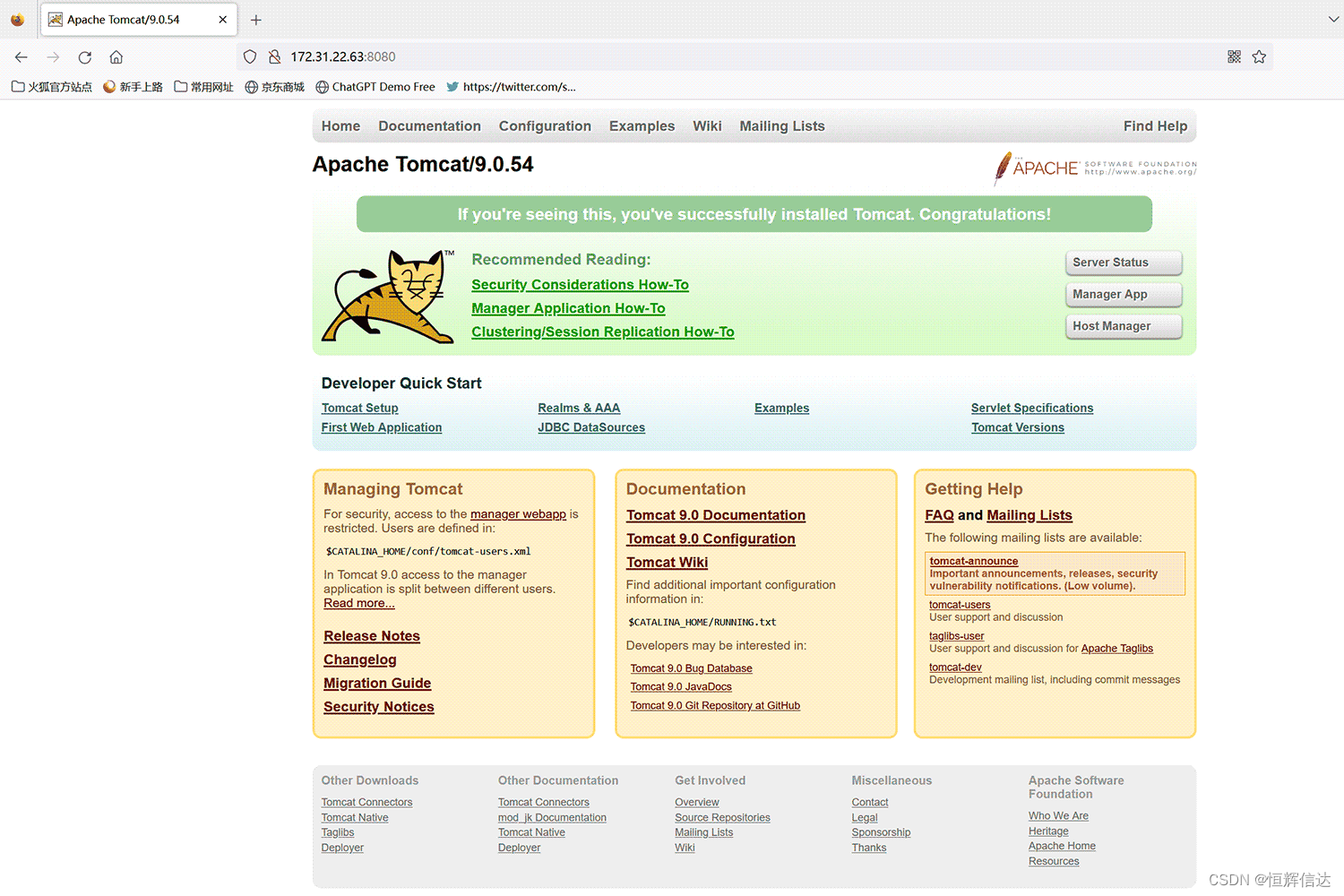Open Source Repositories footer link
Image resolution: width=1344 pixels, height=896 pixels.
[x=722, y=818]
